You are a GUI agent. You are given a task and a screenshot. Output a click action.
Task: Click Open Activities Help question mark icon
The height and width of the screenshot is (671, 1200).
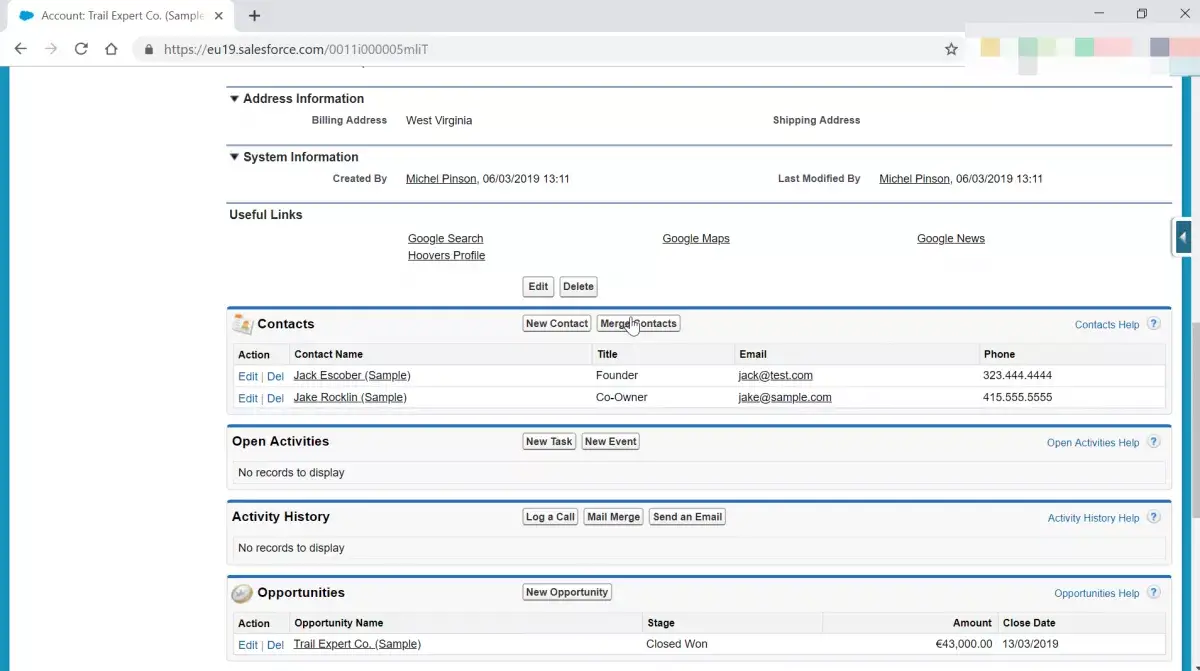(x=1154, y=442)
